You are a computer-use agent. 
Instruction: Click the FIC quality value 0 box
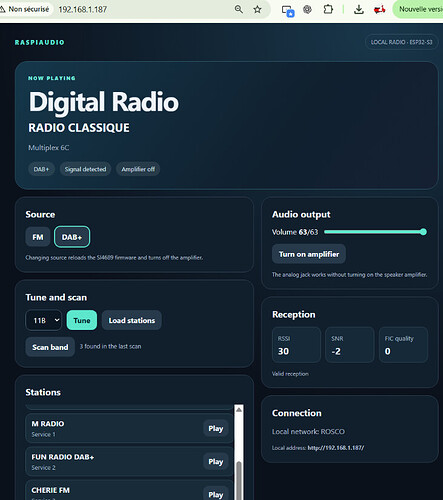[403, 345]
